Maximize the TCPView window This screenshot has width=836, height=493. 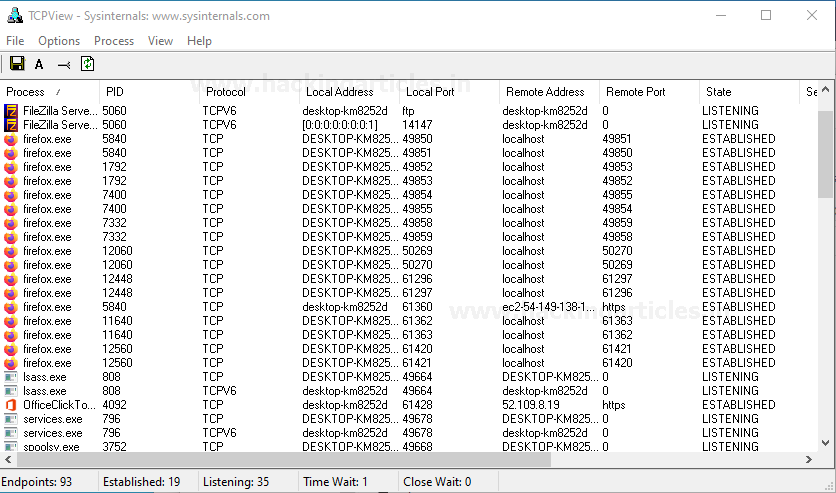click(x=766, y=15)
